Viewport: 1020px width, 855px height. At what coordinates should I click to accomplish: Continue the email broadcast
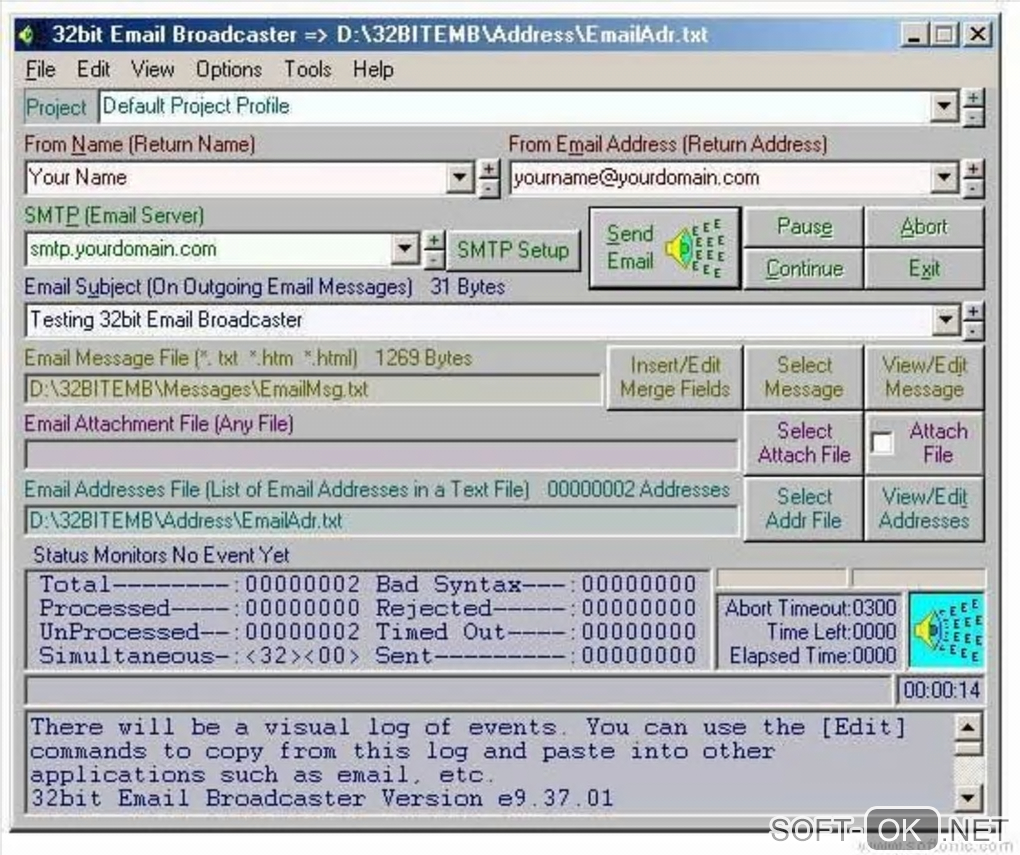(803, 268)
